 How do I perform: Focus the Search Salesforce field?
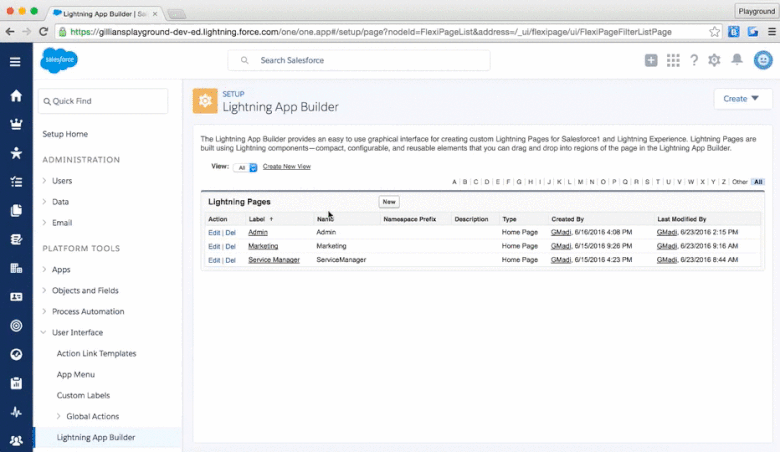(359, 60)
